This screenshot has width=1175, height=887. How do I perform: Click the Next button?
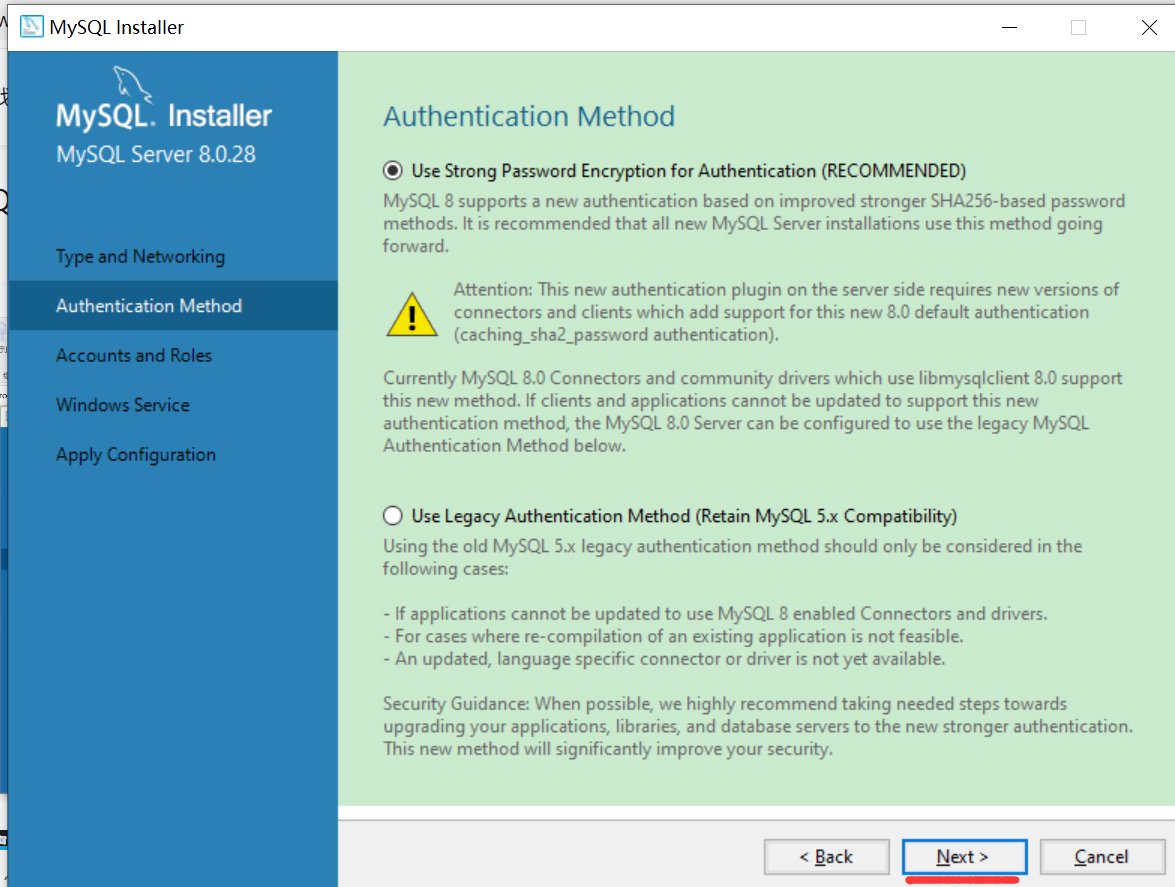point(964,856)
